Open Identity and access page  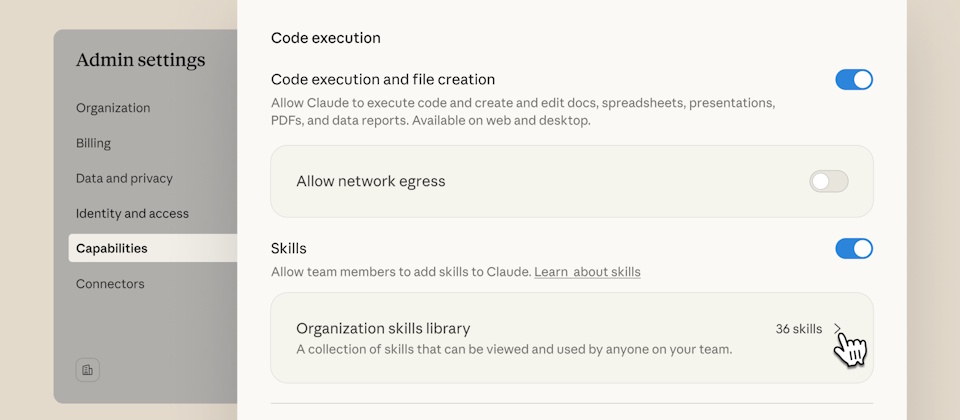click(x=132, y=213)
